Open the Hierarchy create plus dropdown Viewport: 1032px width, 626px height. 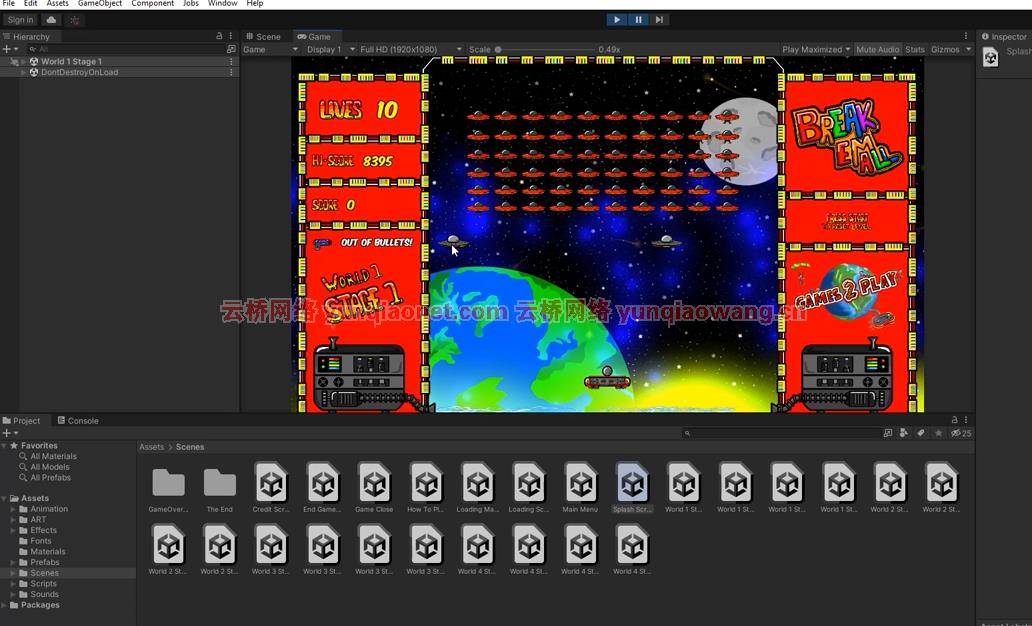click(x=9, y=49)
